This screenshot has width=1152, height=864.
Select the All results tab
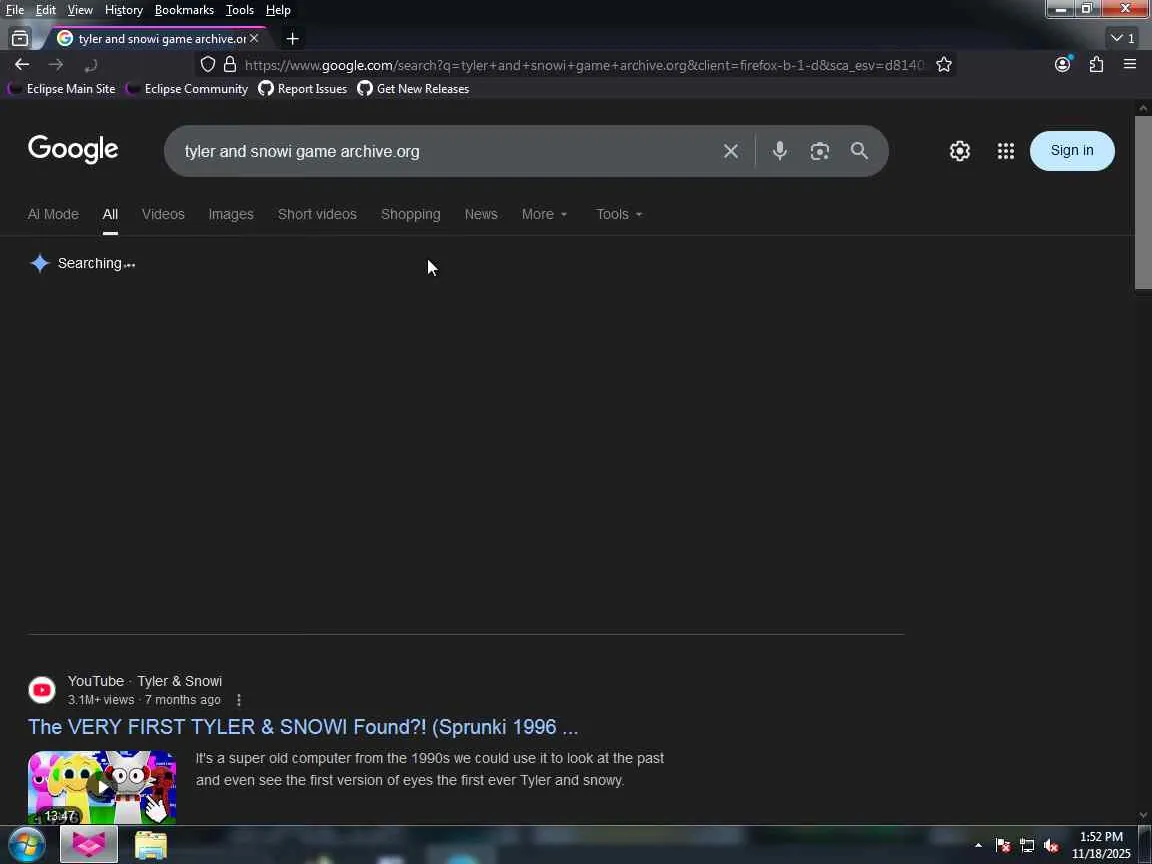point(110,214)
